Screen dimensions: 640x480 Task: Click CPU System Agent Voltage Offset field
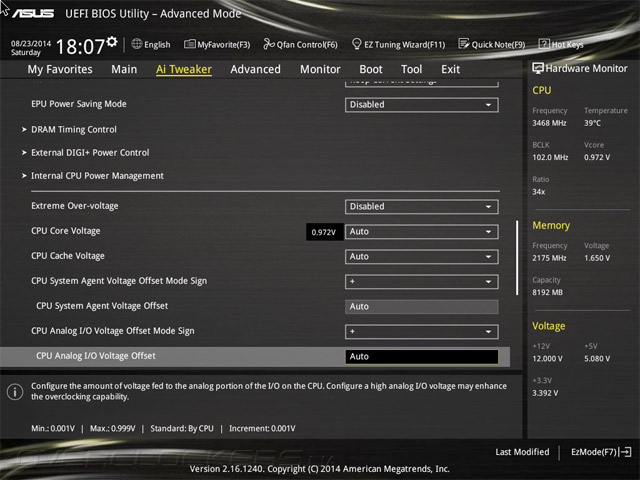click(422, 307)
